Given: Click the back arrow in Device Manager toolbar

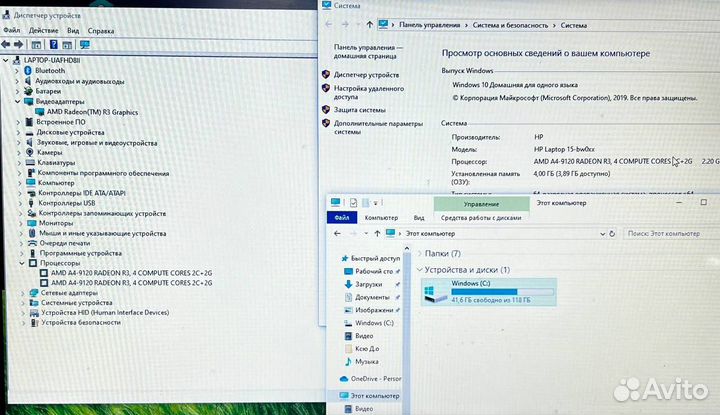Looking at the screenshot, I should coord(6,45).
